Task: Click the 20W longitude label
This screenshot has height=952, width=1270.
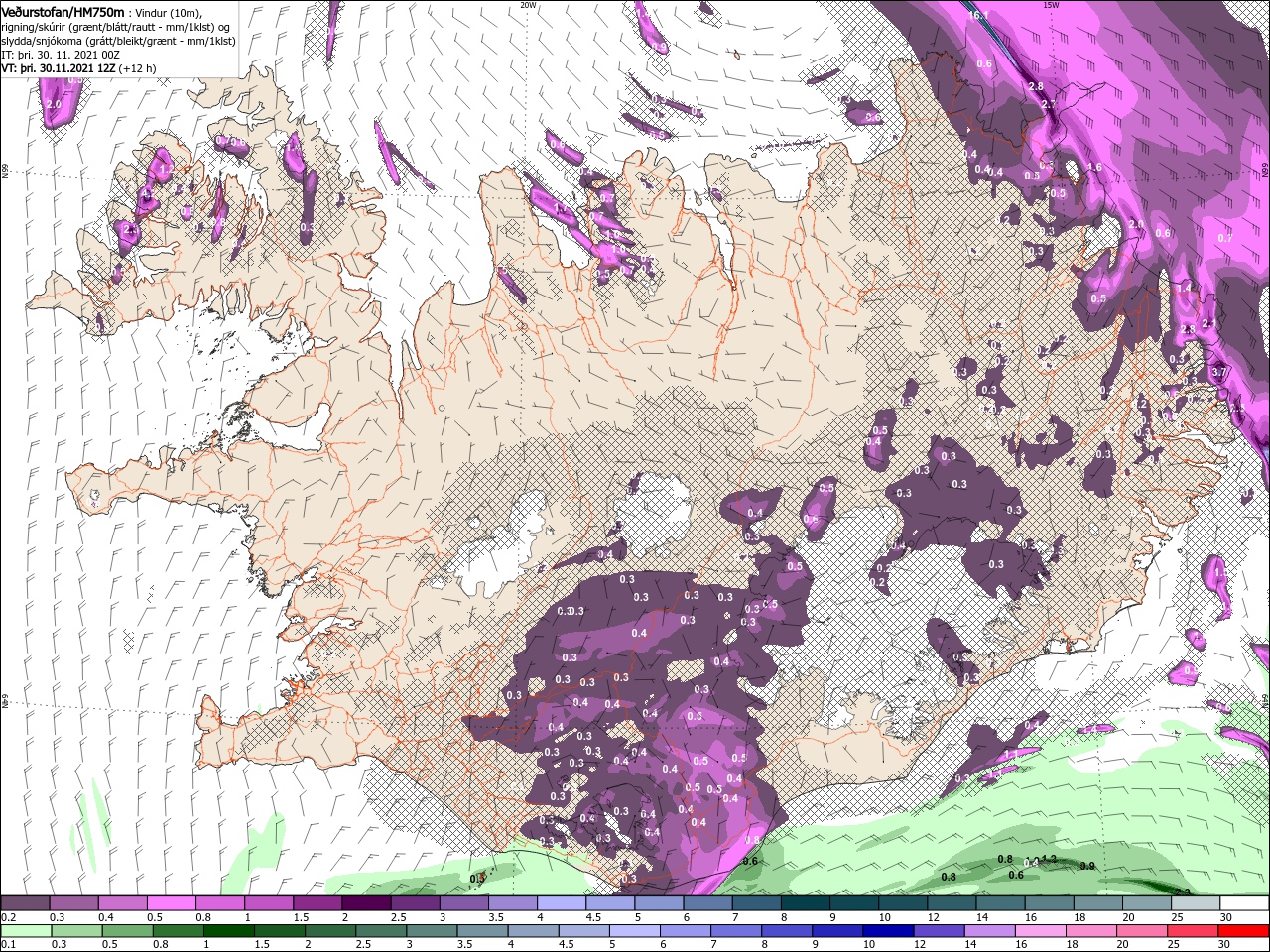Action: pyautogui.click(x=529, y=4)
